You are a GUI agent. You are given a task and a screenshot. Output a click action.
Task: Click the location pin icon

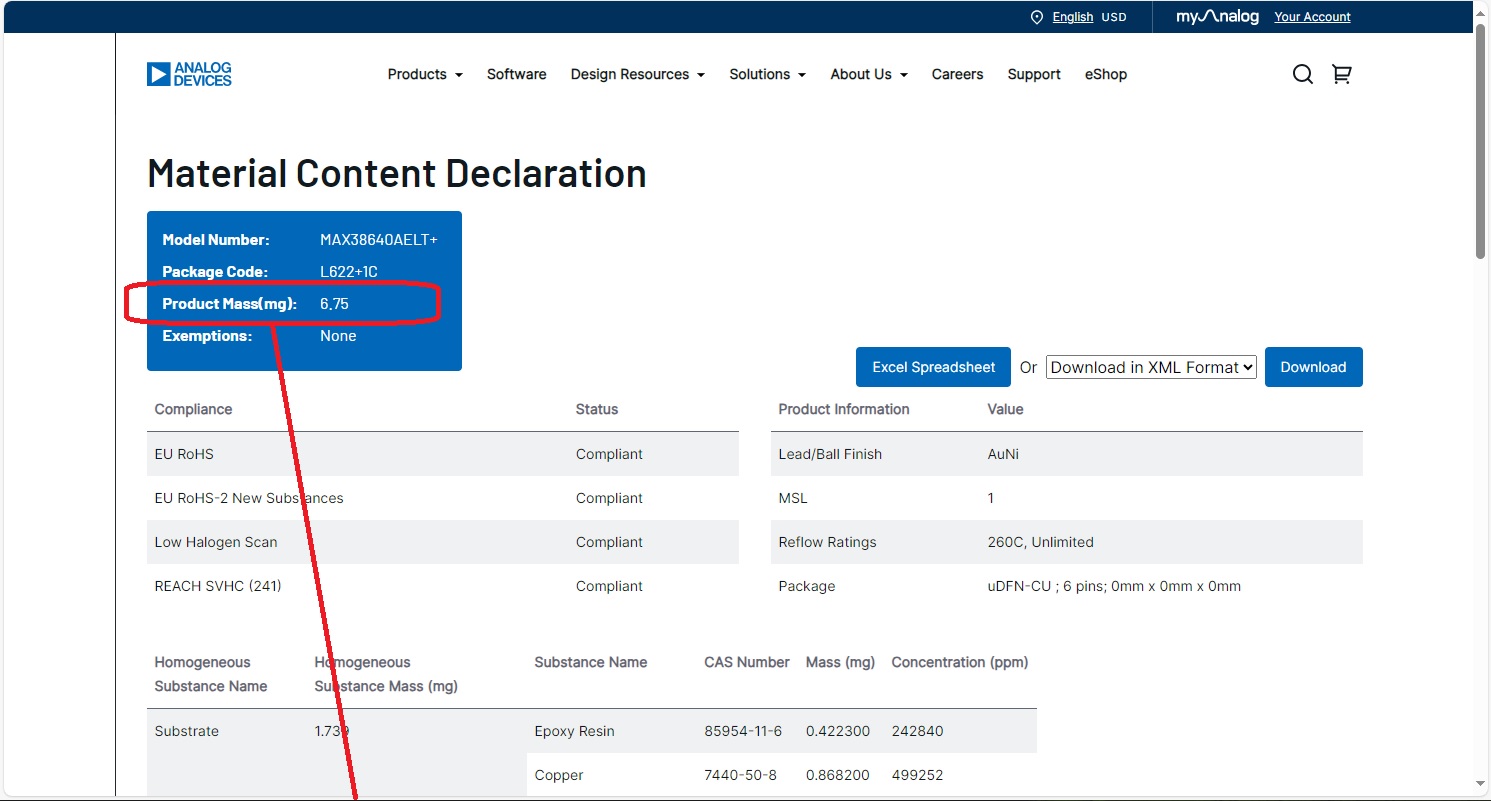[1036, 17]
